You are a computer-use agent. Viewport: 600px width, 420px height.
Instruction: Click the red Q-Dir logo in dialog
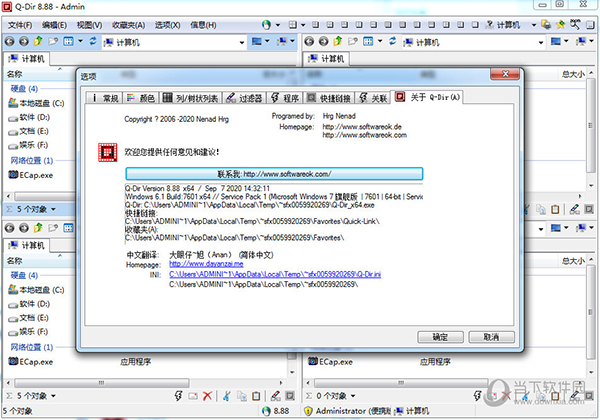coord(108,153)
